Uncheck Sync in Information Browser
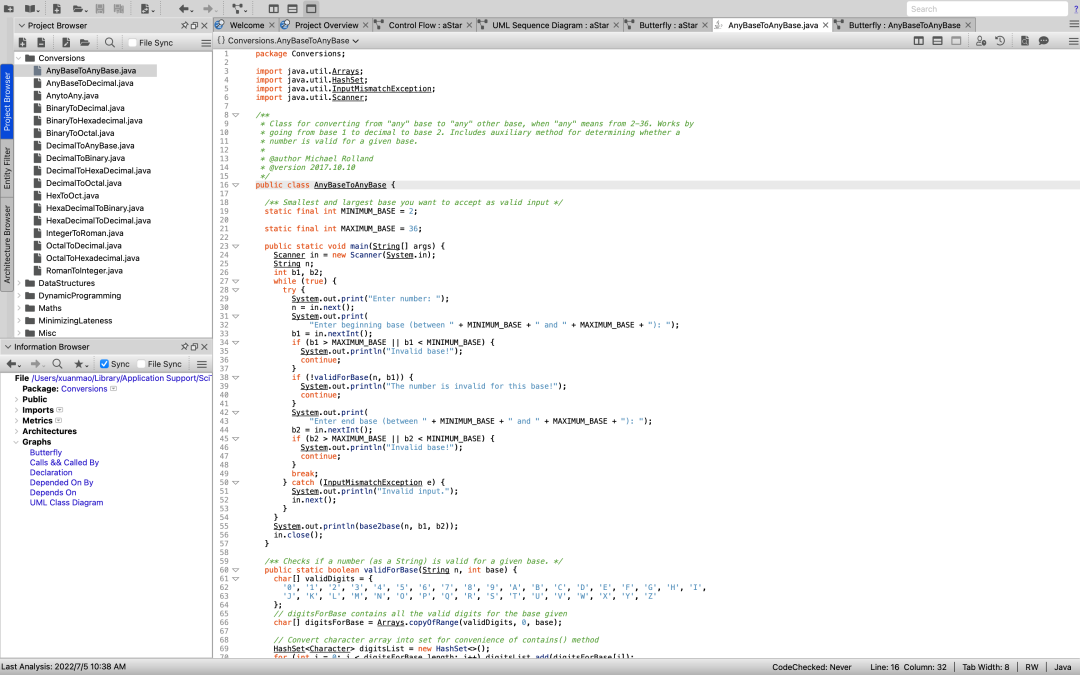This screenshot has height=675, width=1080. point(104,364)
